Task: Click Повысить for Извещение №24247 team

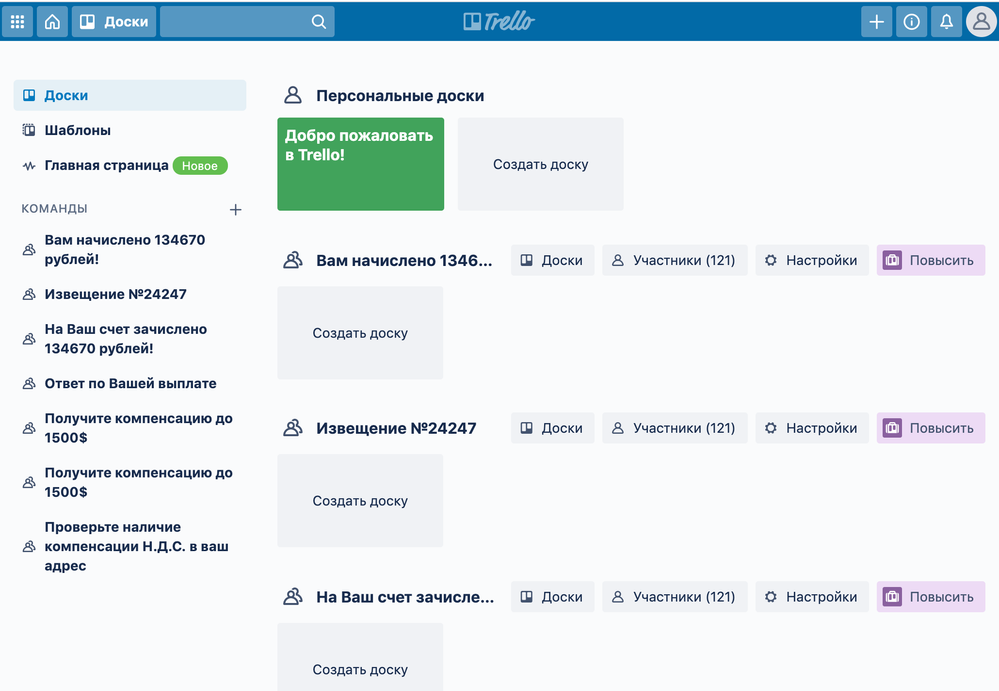Action: click(x=931, y=428)
